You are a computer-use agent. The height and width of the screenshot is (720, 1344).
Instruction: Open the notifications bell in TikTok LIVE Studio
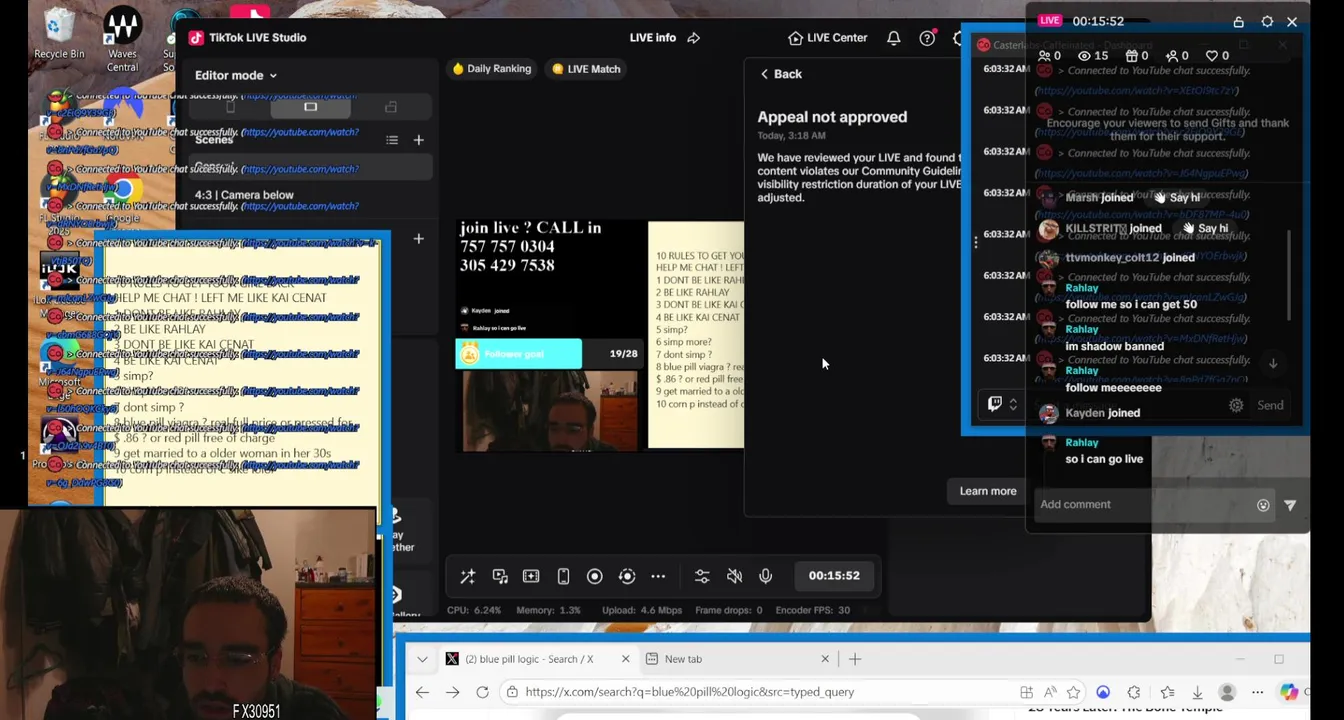coord(894,38)
